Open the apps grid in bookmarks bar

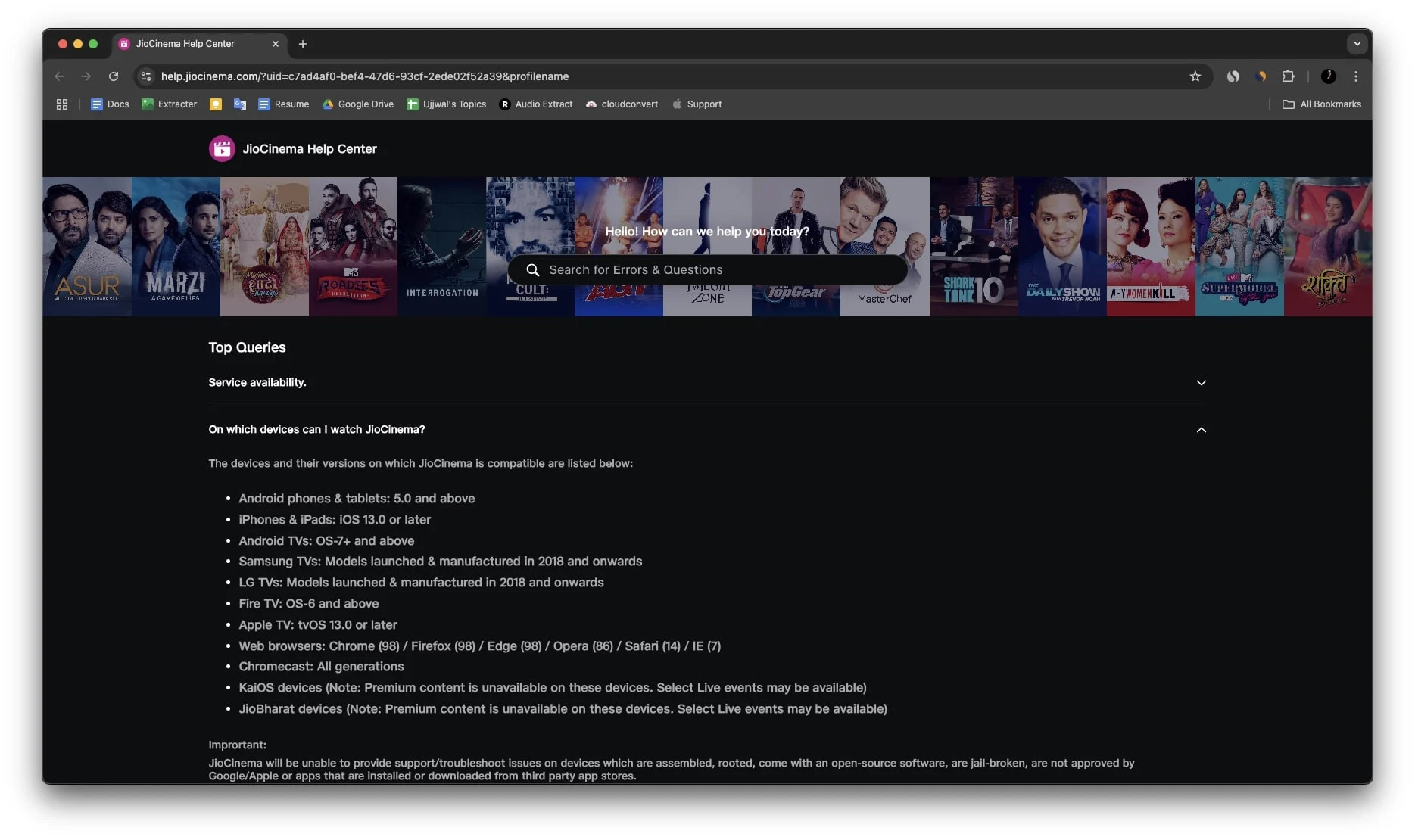[62, 104]
